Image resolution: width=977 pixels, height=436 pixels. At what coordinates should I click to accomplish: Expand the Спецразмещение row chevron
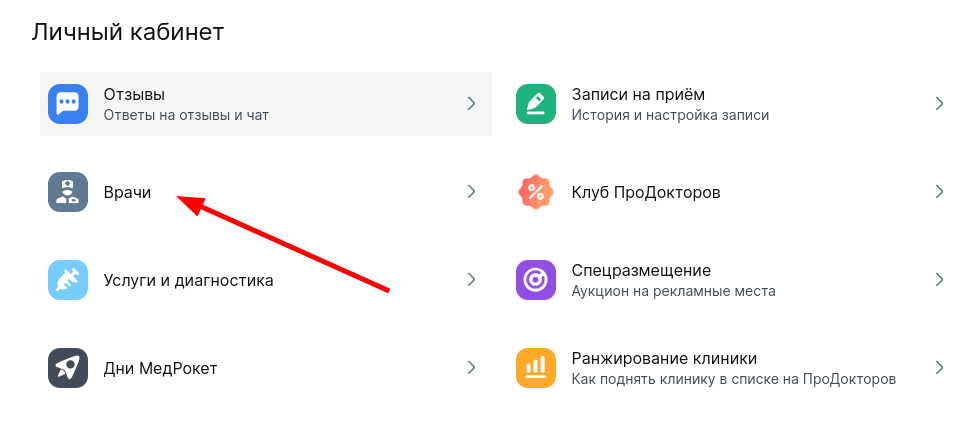(939, 280)
